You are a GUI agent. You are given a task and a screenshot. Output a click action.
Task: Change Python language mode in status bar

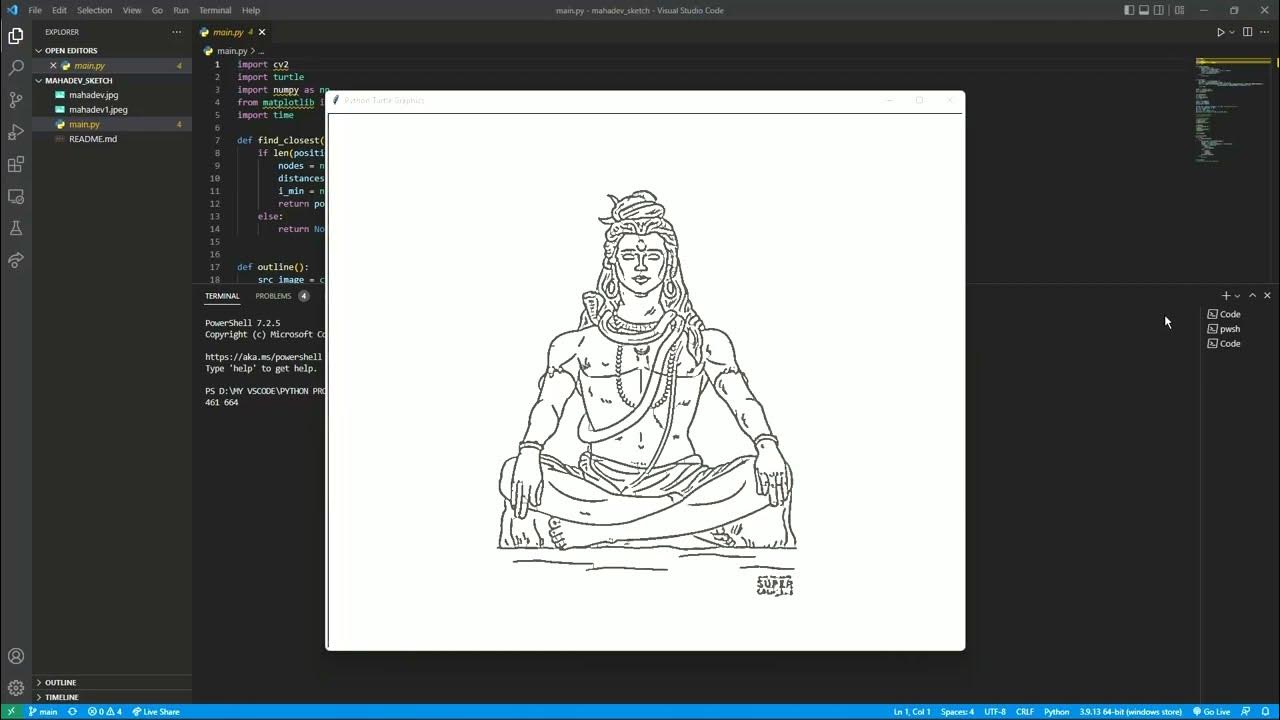click(1056, 712)
